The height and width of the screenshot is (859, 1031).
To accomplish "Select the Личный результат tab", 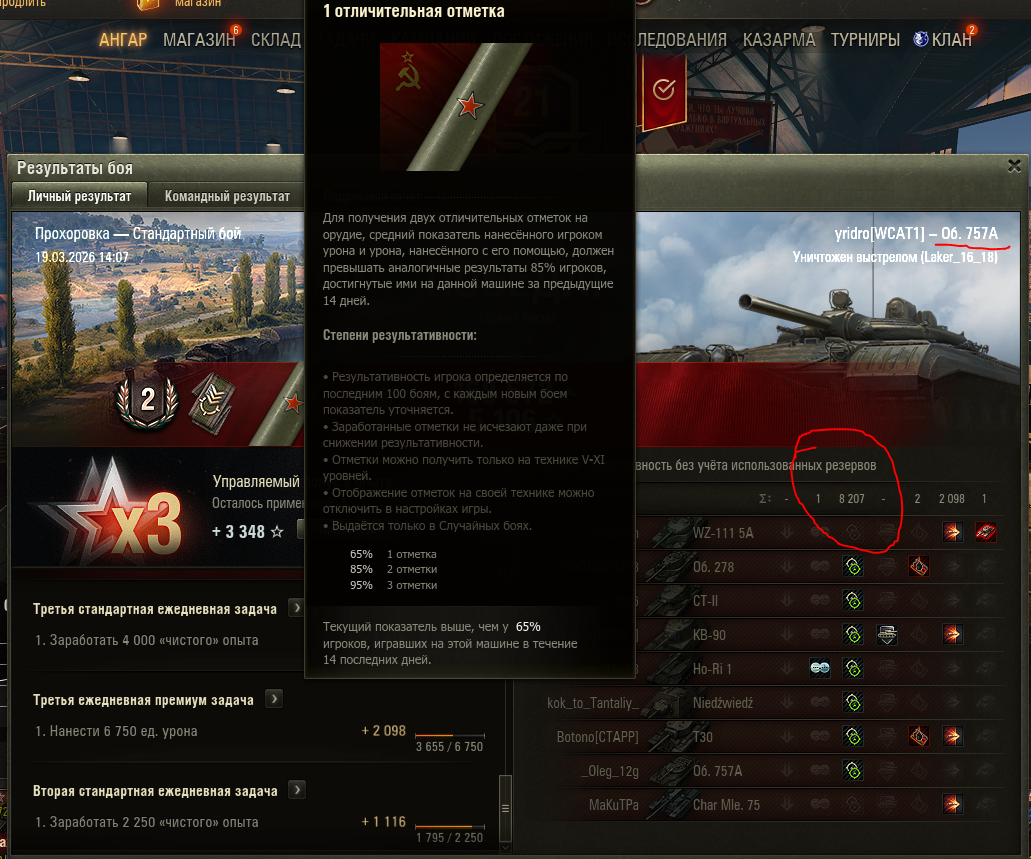I will (x=79, y=196).
